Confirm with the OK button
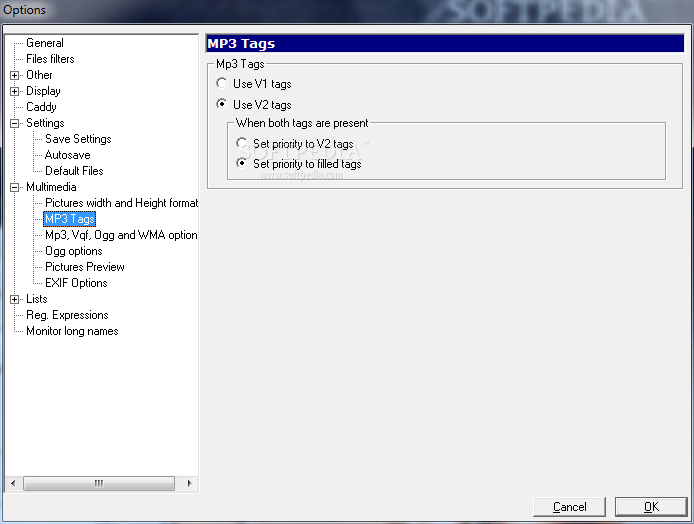 pyautogui.click(x=651, y=507)
